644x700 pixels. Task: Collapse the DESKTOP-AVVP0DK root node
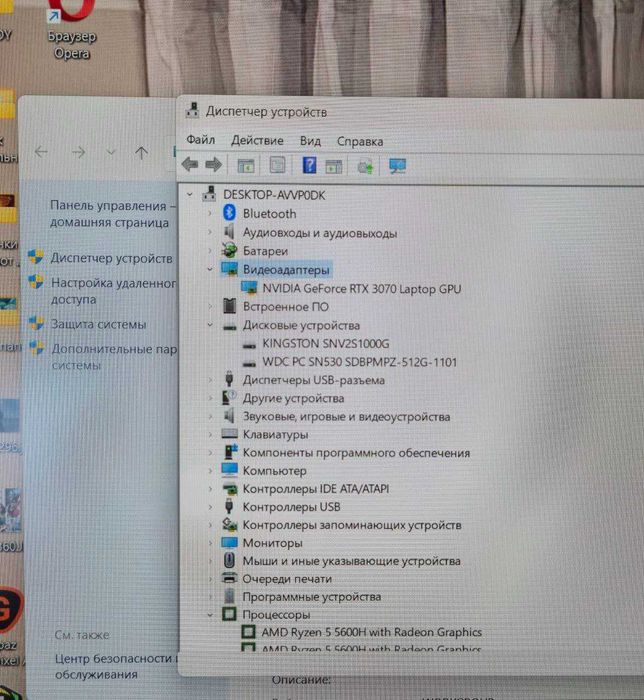(x=190, y=194)
